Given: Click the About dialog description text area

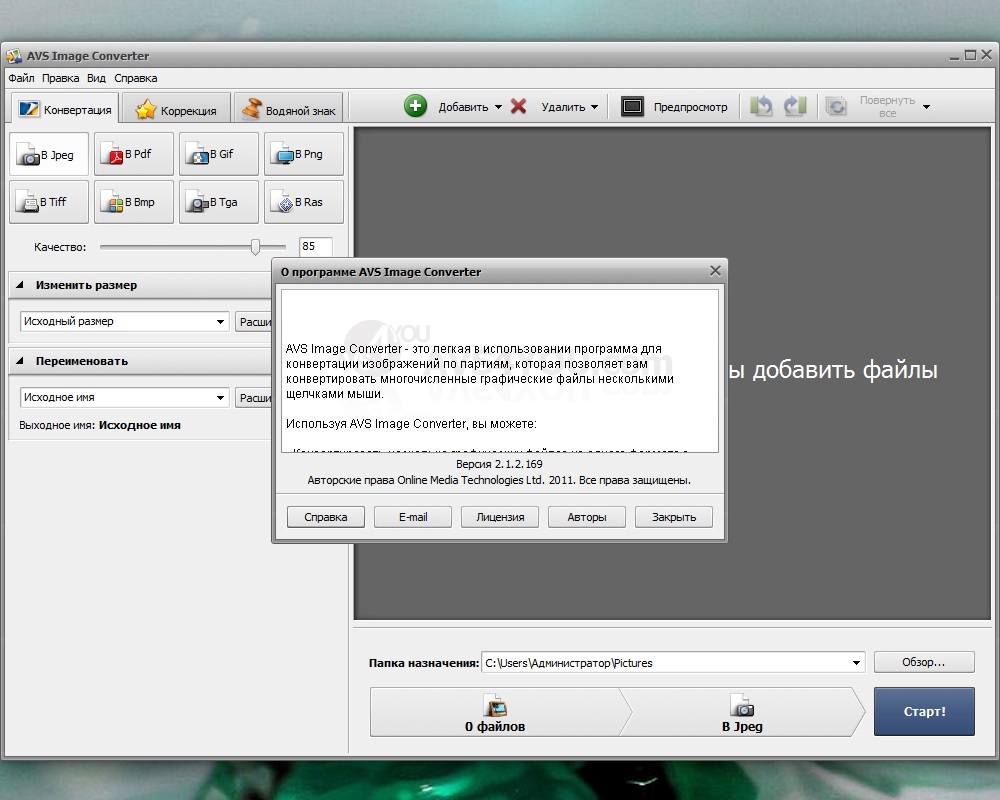Looking at the screenshot, I should [x=500, y=371].
